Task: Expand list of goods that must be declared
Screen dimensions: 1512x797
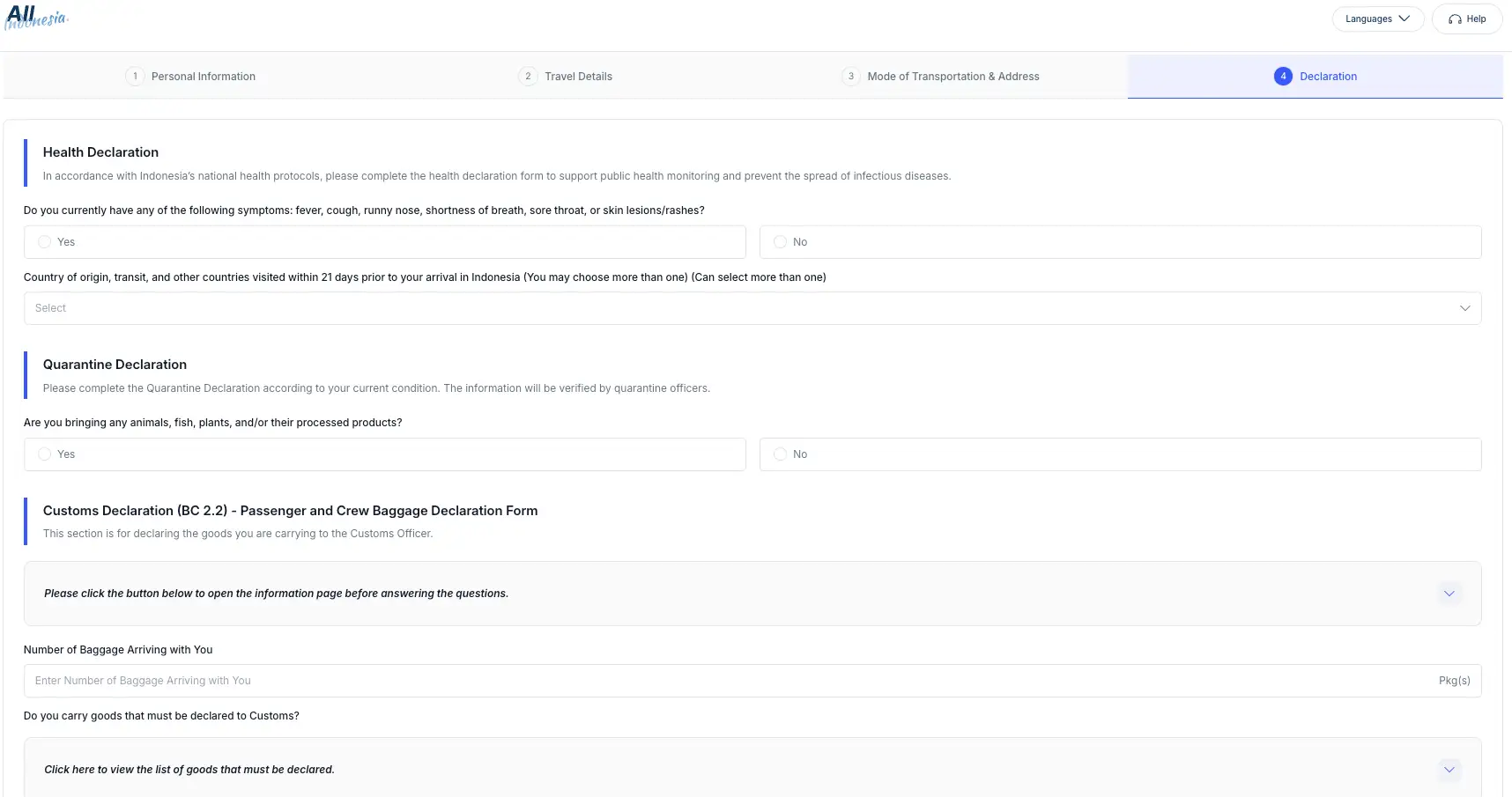Action: [1449, 770]
